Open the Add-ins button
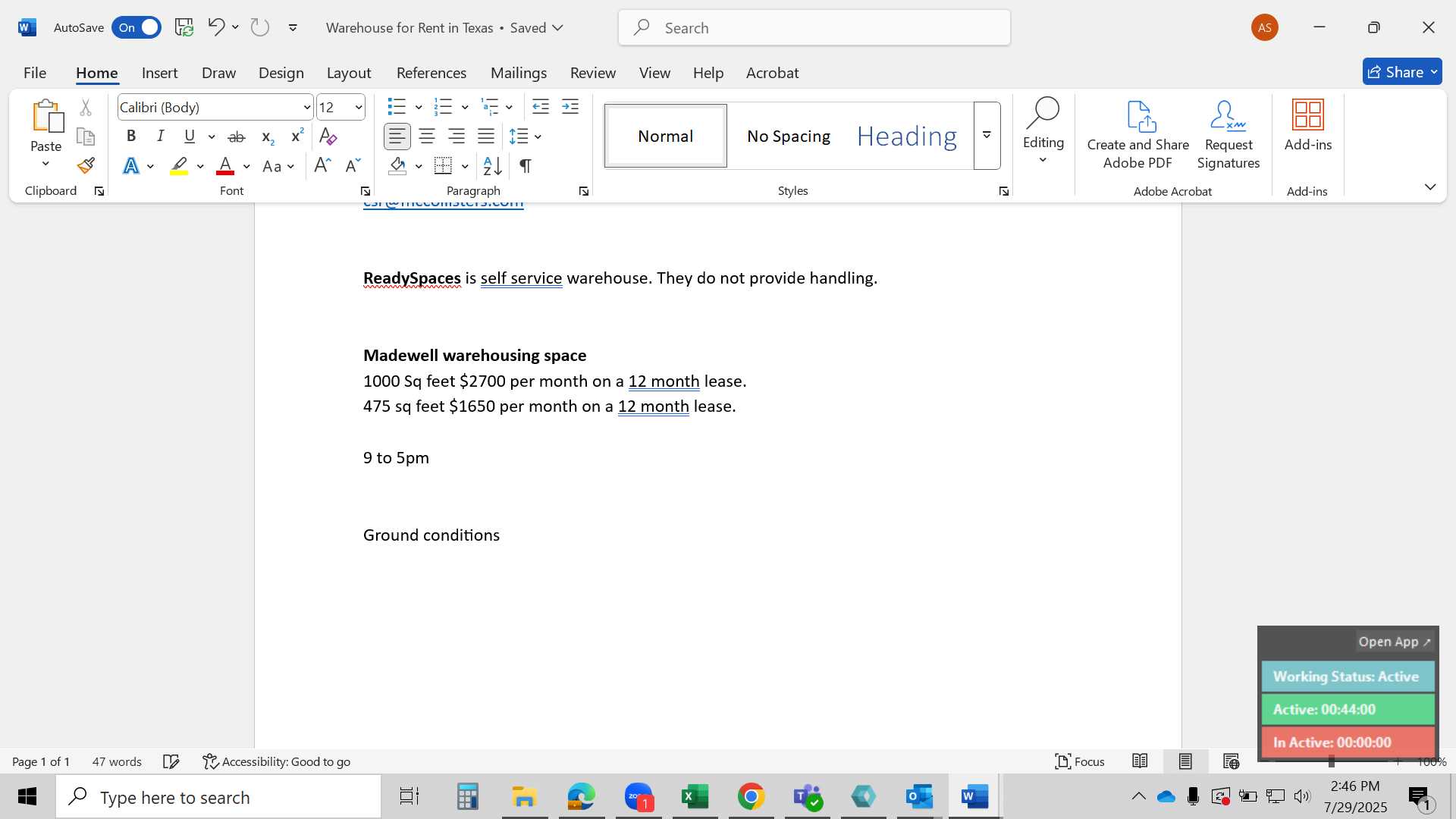The width and height of the screenshot is (1456, 819). tap(1308, 126)
